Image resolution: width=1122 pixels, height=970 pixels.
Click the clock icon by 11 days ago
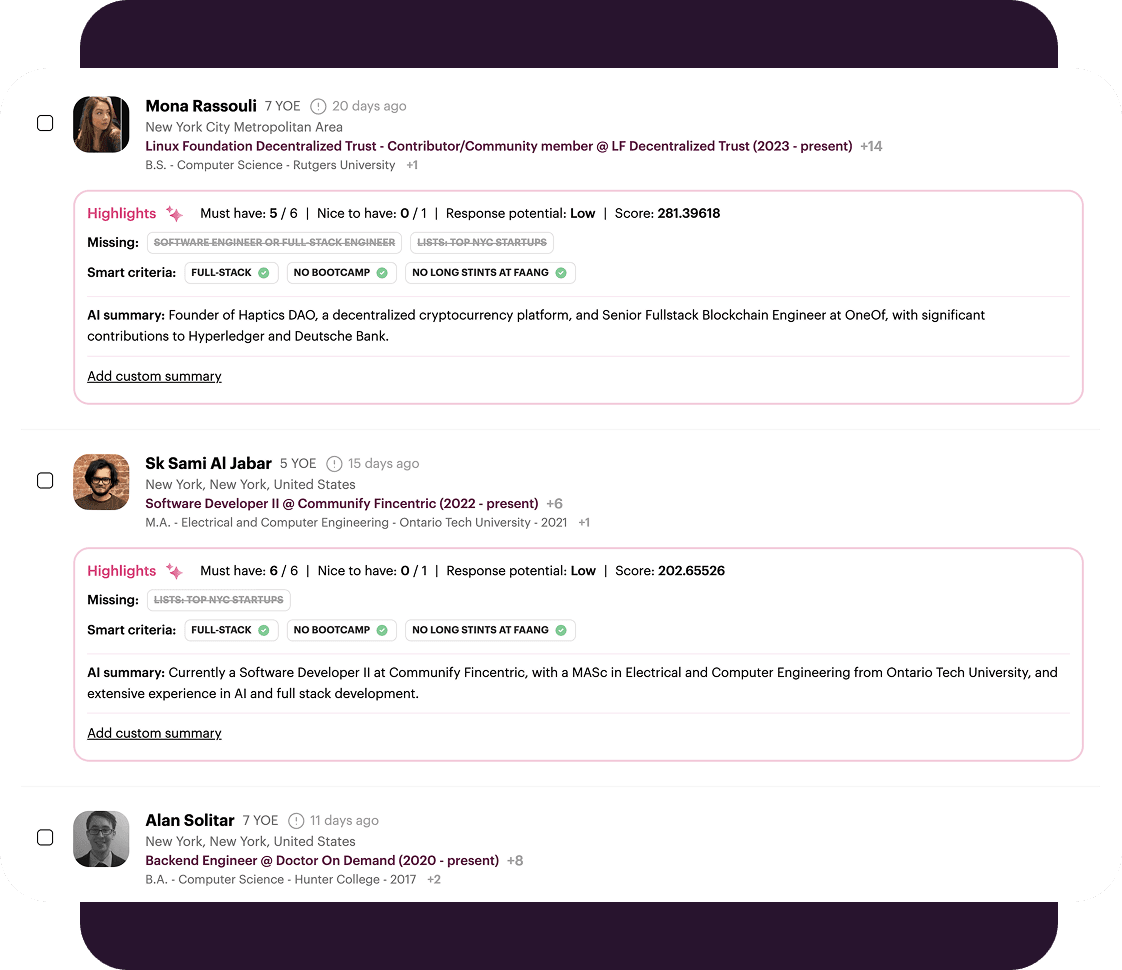(x=296, y=821)
